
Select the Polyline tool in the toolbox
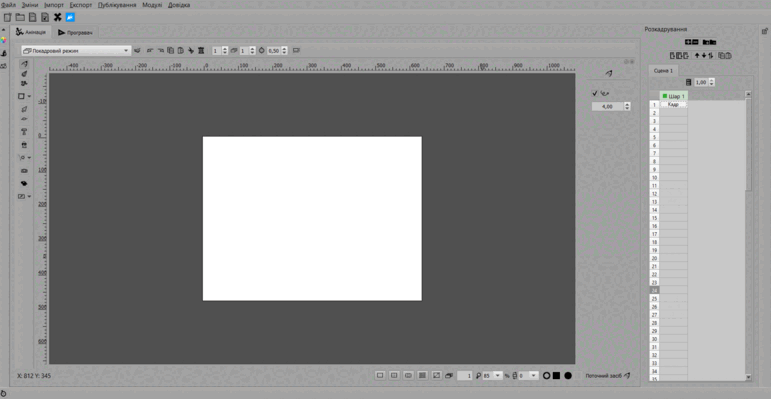coord(24,83)
